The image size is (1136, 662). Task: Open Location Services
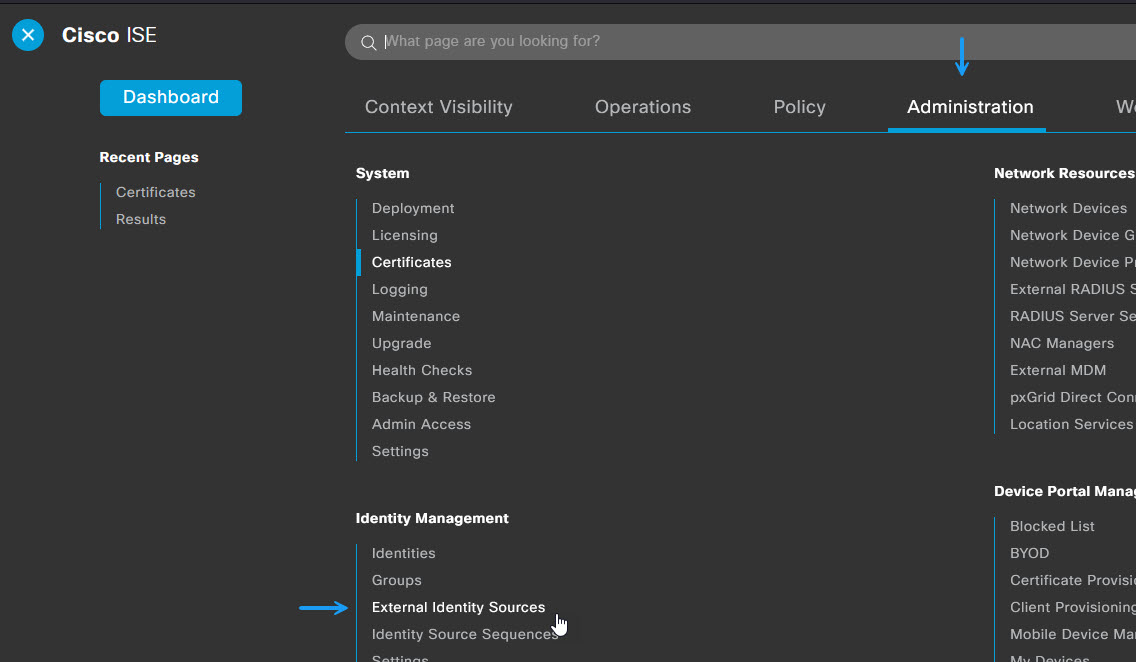pos(1071,424)
